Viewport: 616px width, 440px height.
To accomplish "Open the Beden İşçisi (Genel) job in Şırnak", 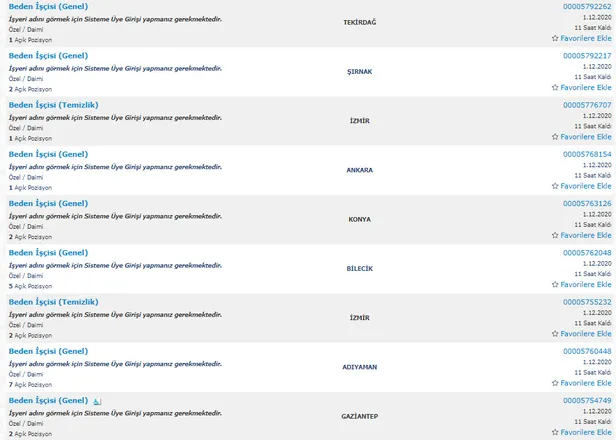I will click(48, 55).
